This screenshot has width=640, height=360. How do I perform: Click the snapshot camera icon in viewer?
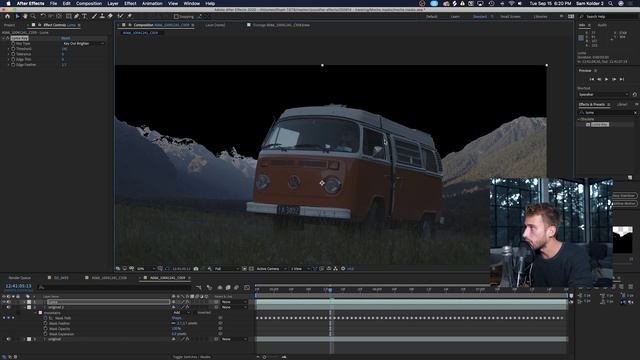(x=196, y=269)
